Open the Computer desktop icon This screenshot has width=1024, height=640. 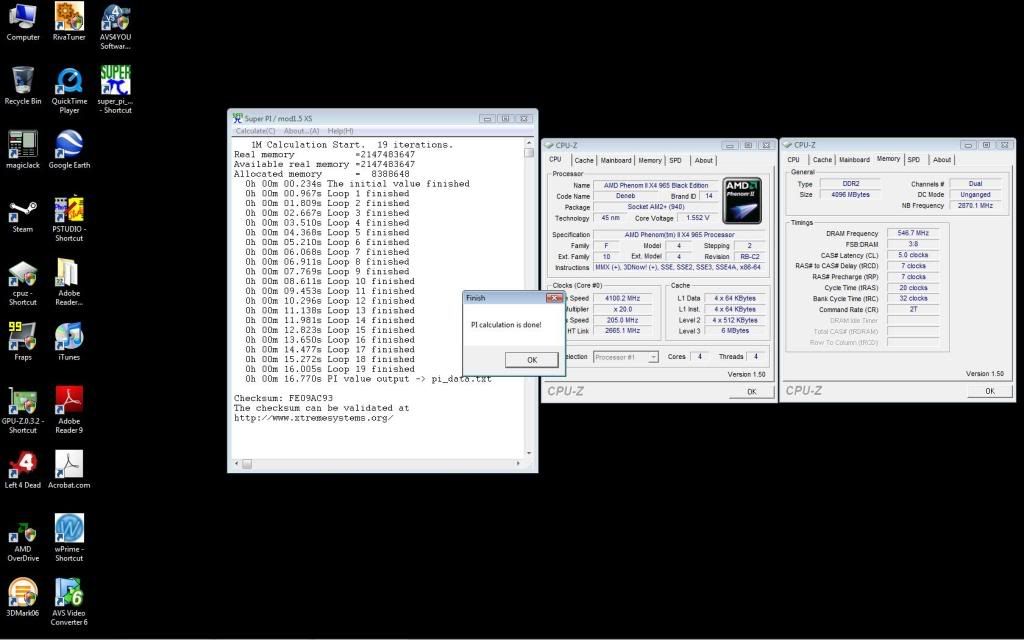pos(23,22)
